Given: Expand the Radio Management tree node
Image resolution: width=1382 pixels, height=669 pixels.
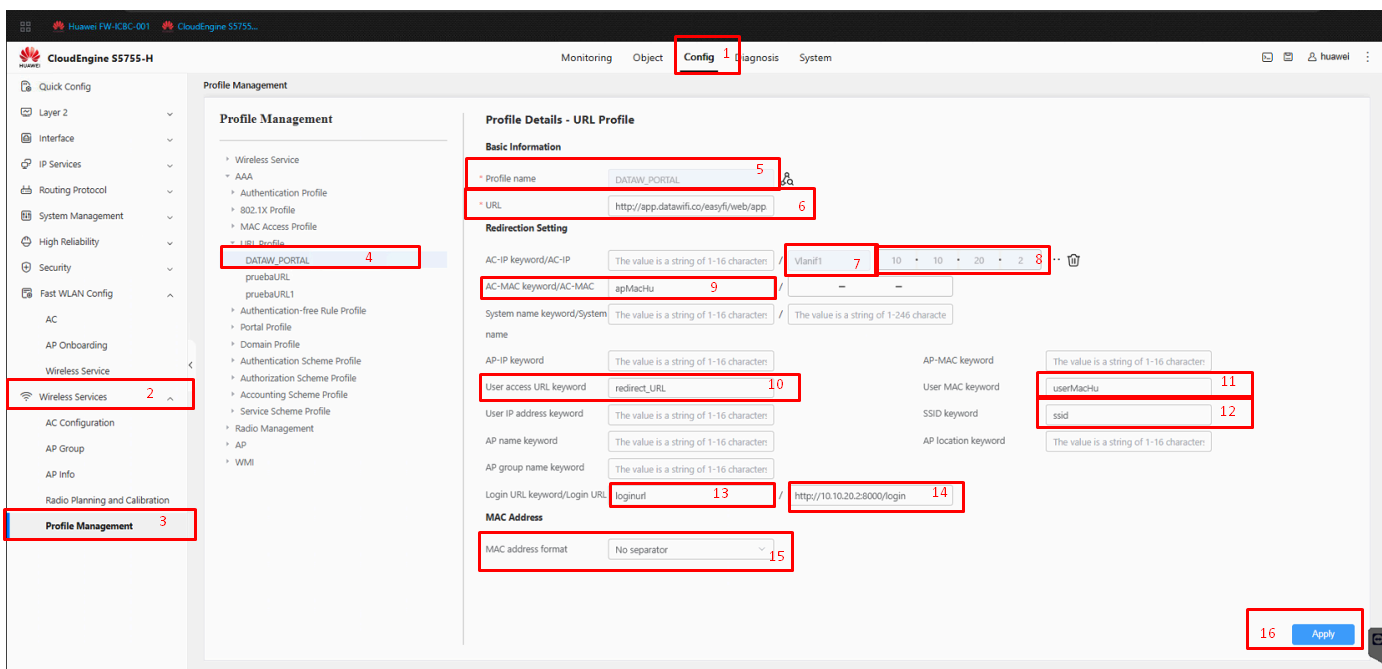Looking at the screenshot, I should 228,428.
